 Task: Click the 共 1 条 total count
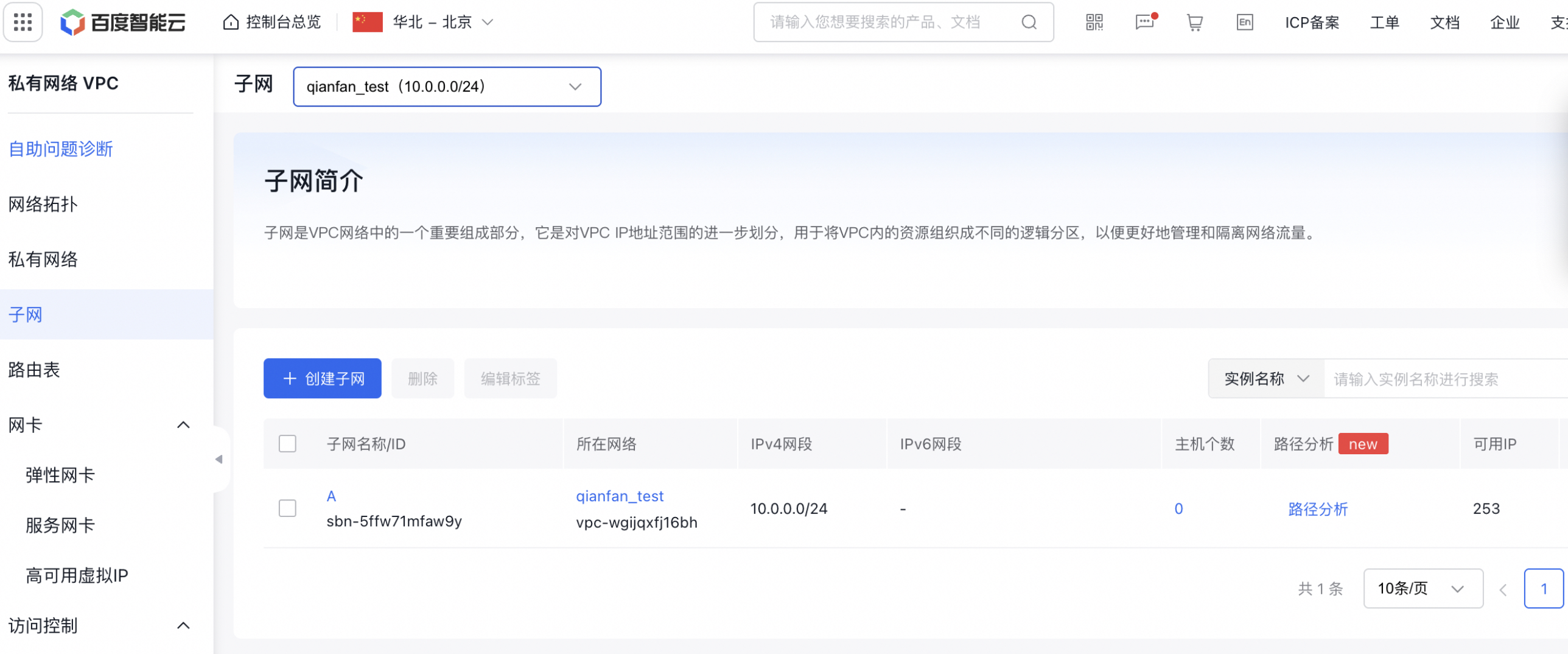coord(1320,589)
